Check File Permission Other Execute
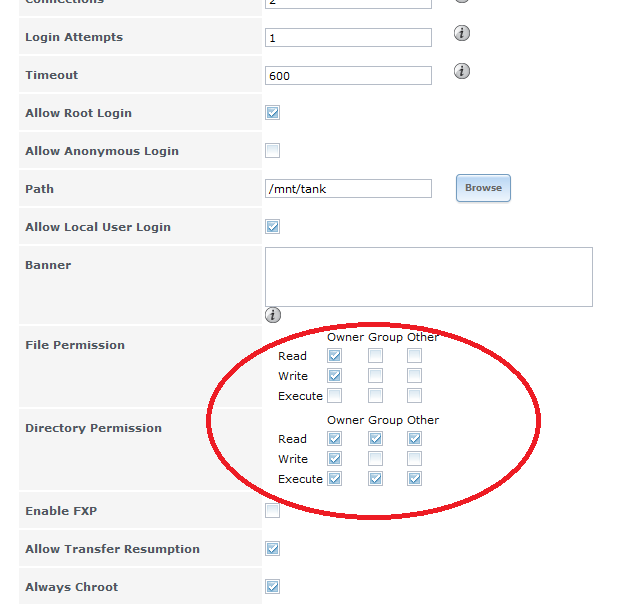This screenshot has height=605, width=635. coord(414,396)
